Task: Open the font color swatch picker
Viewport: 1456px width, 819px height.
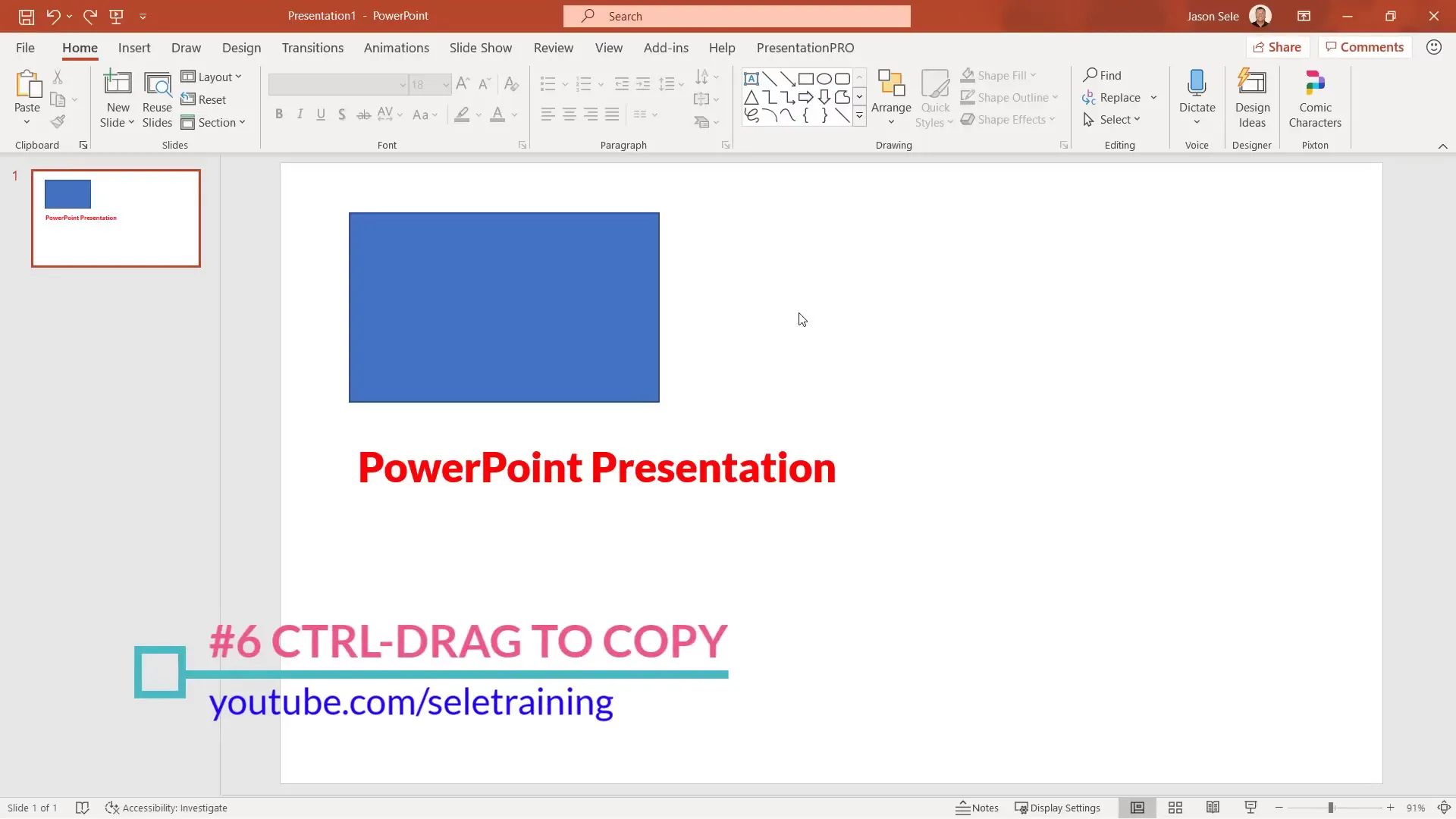Action: (514, 115)
